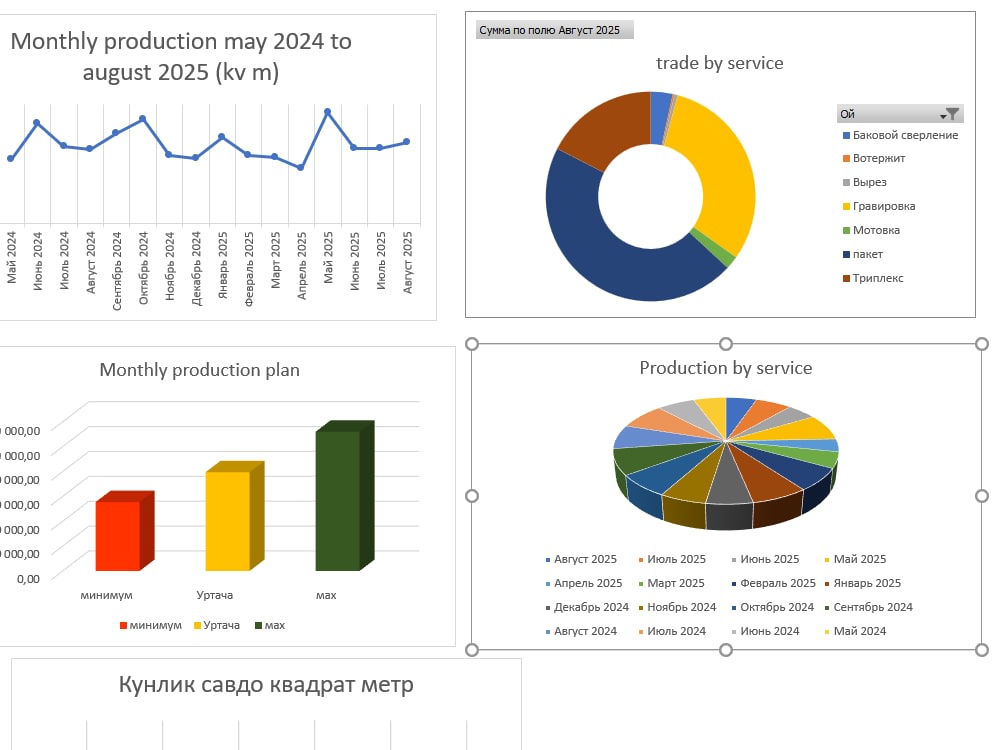Screen dimensions: 1000x750
Task: Click the Октябрь 2024 pie legend entry
Action: coord(773,608)
